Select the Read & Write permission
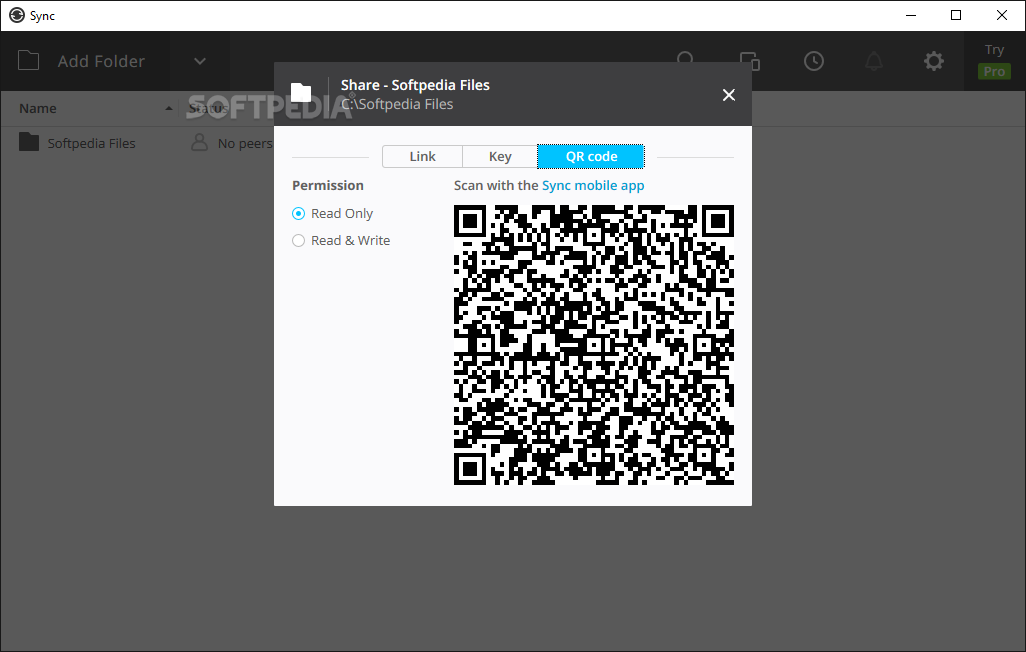 pos(341,240)
